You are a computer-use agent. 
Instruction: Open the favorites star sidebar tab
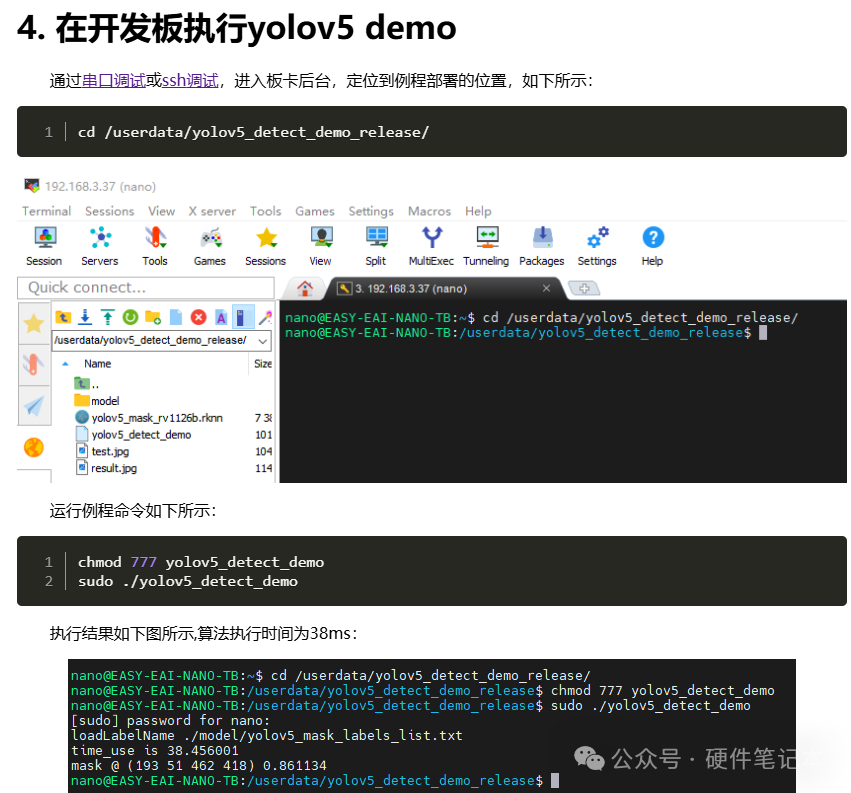tap(34, 323)
